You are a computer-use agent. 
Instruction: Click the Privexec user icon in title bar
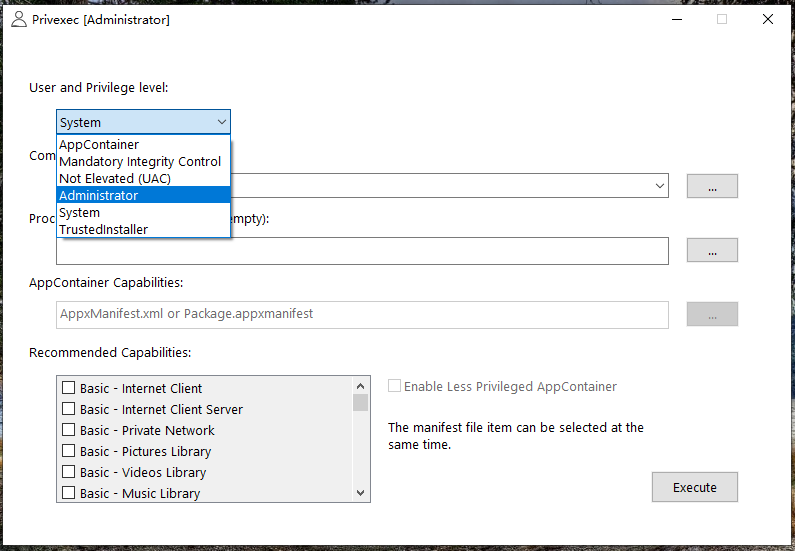point(19,20)
